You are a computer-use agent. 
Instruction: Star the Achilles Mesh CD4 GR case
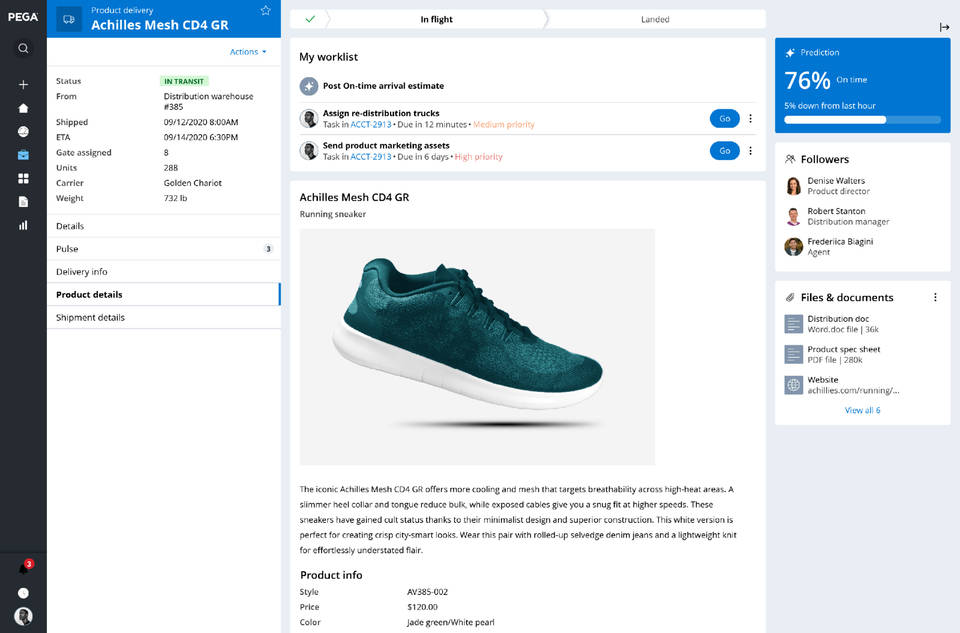click(264, 10)
